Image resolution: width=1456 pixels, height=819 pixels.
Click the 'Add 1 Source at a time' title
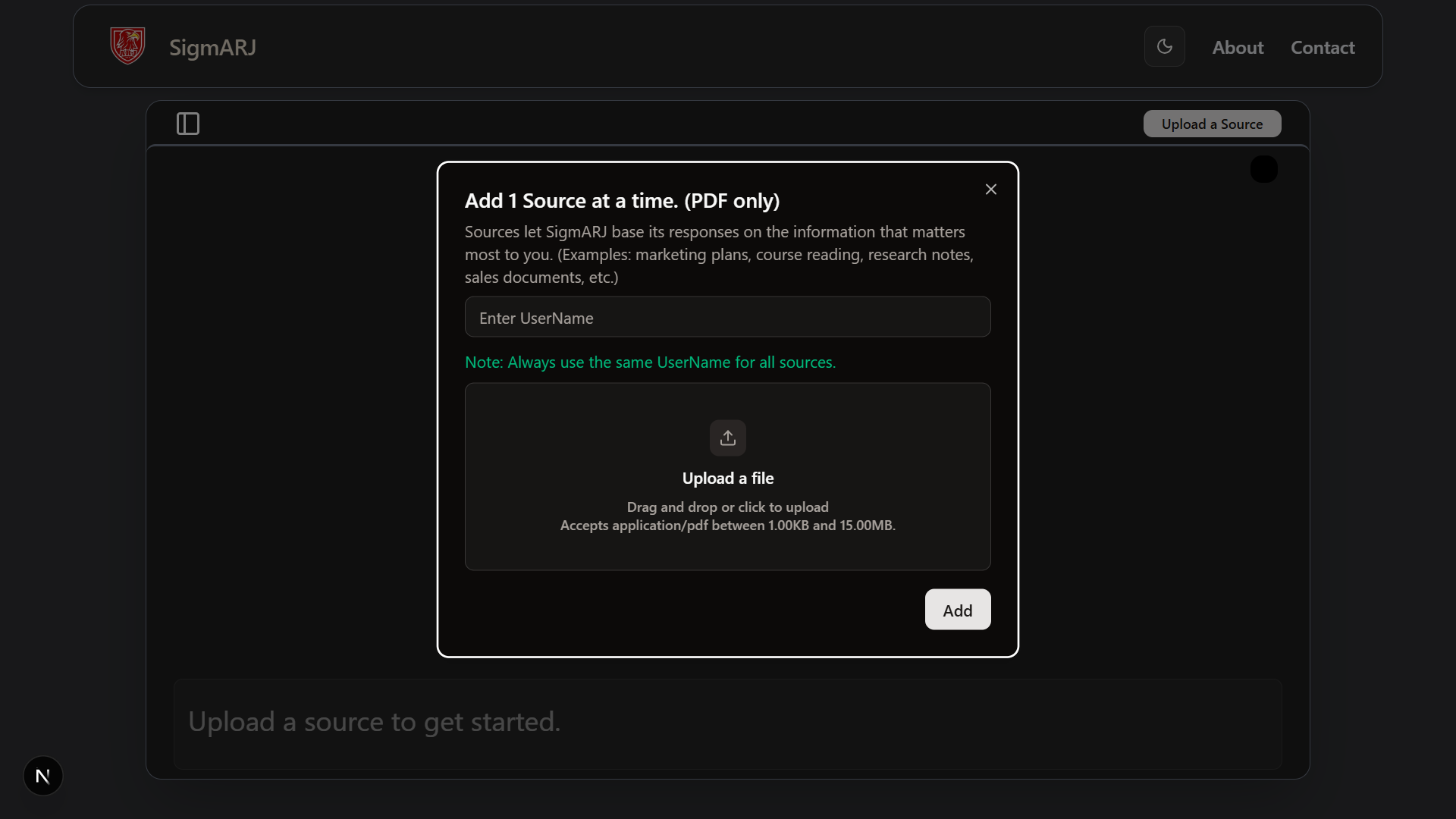click(622, 201)
